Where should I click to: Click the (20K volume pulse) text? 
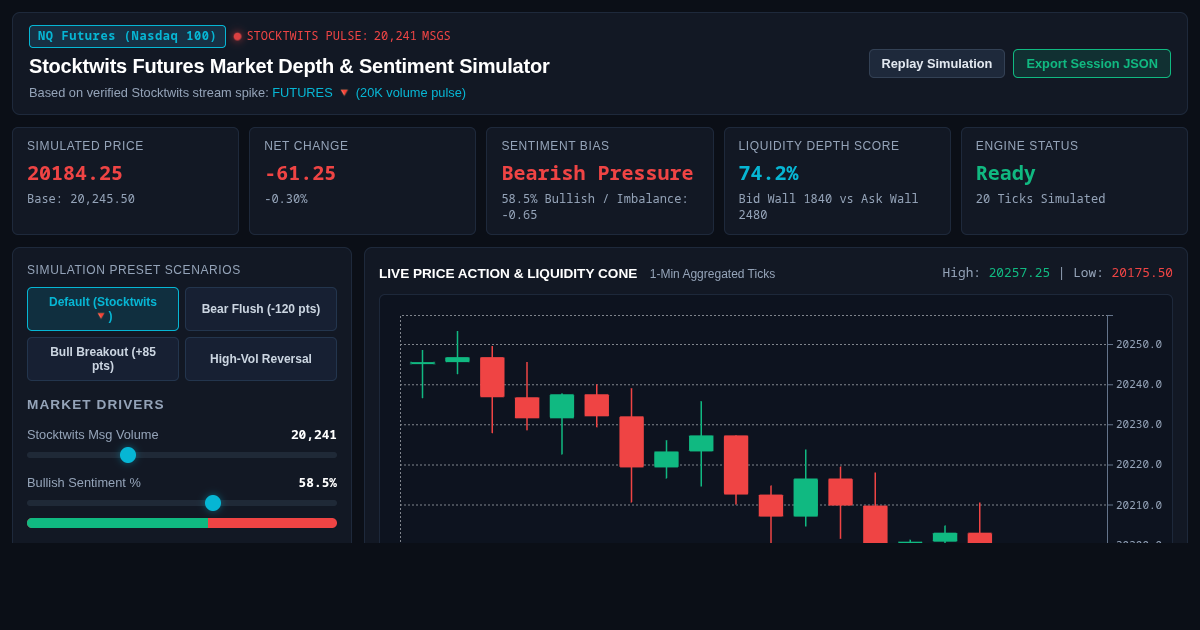[411, 92]
